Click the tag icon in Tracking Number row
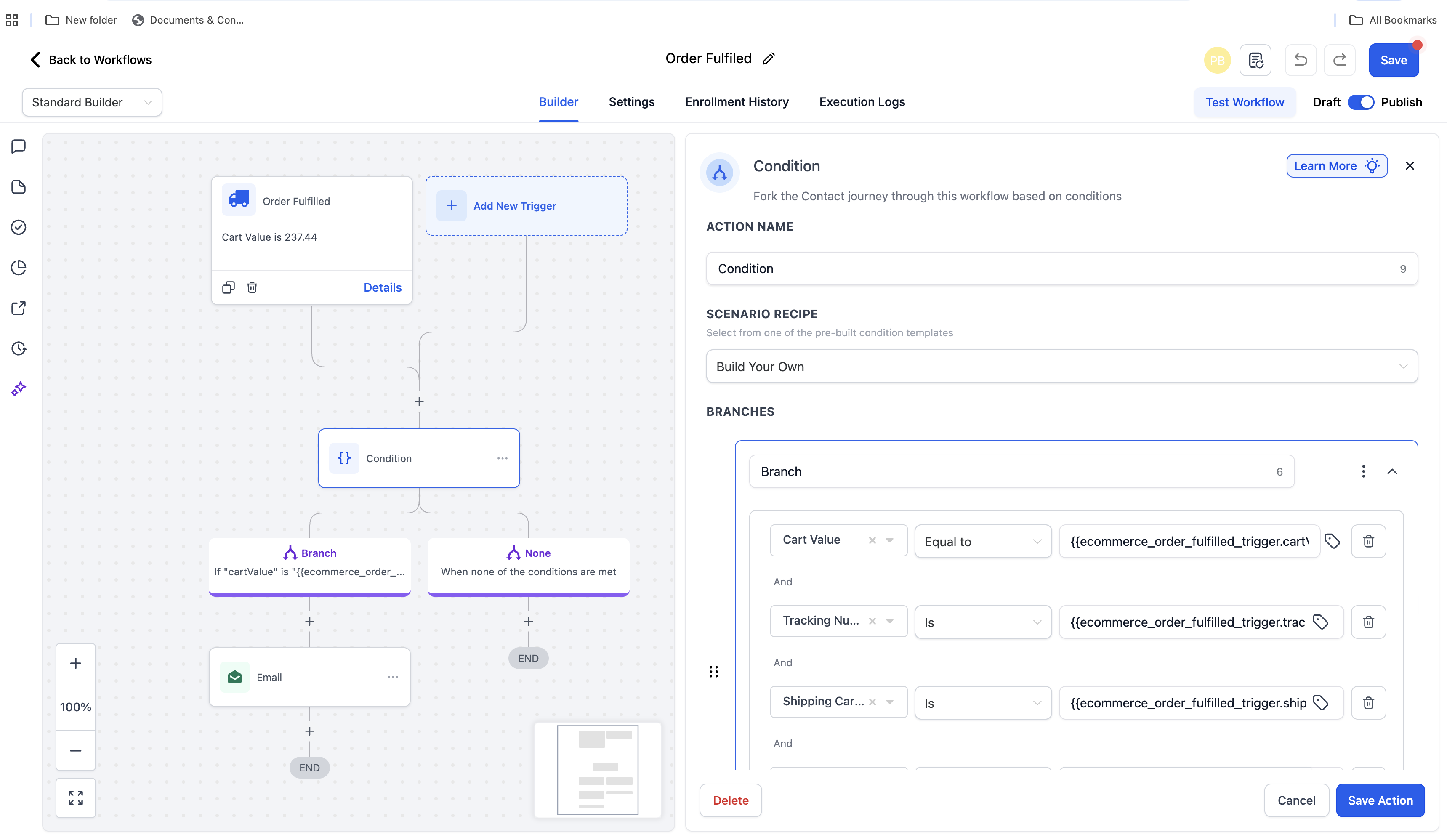This screenshot has height=840, width=1447. [1321, 622]
